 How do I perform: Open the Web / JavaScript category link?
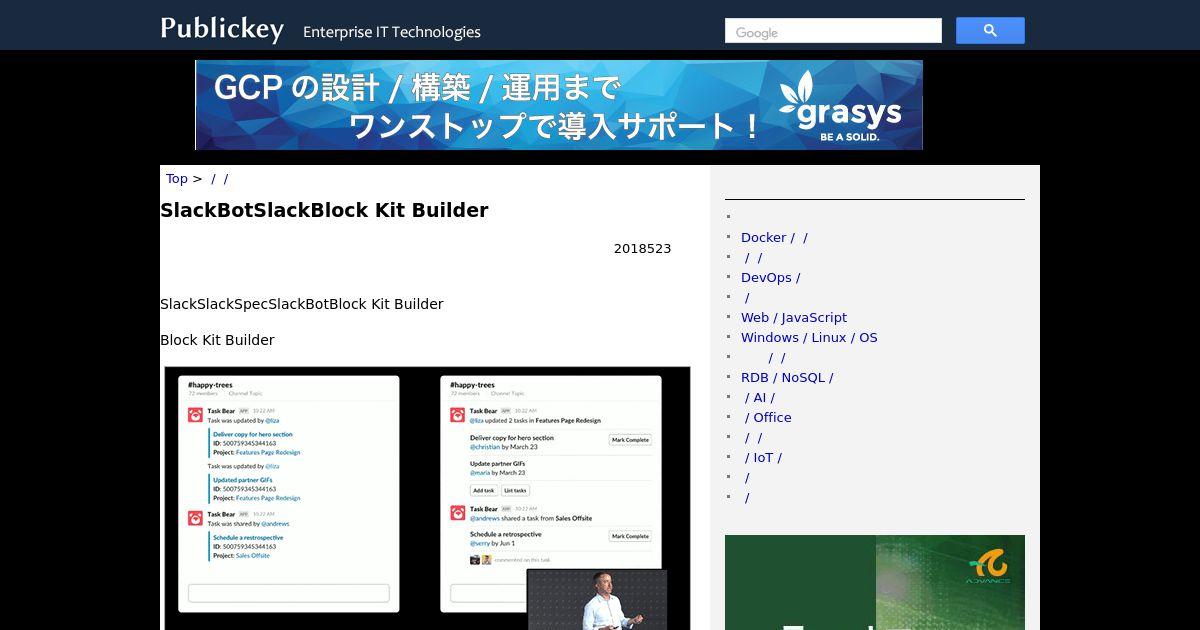(x=794, y=318)
